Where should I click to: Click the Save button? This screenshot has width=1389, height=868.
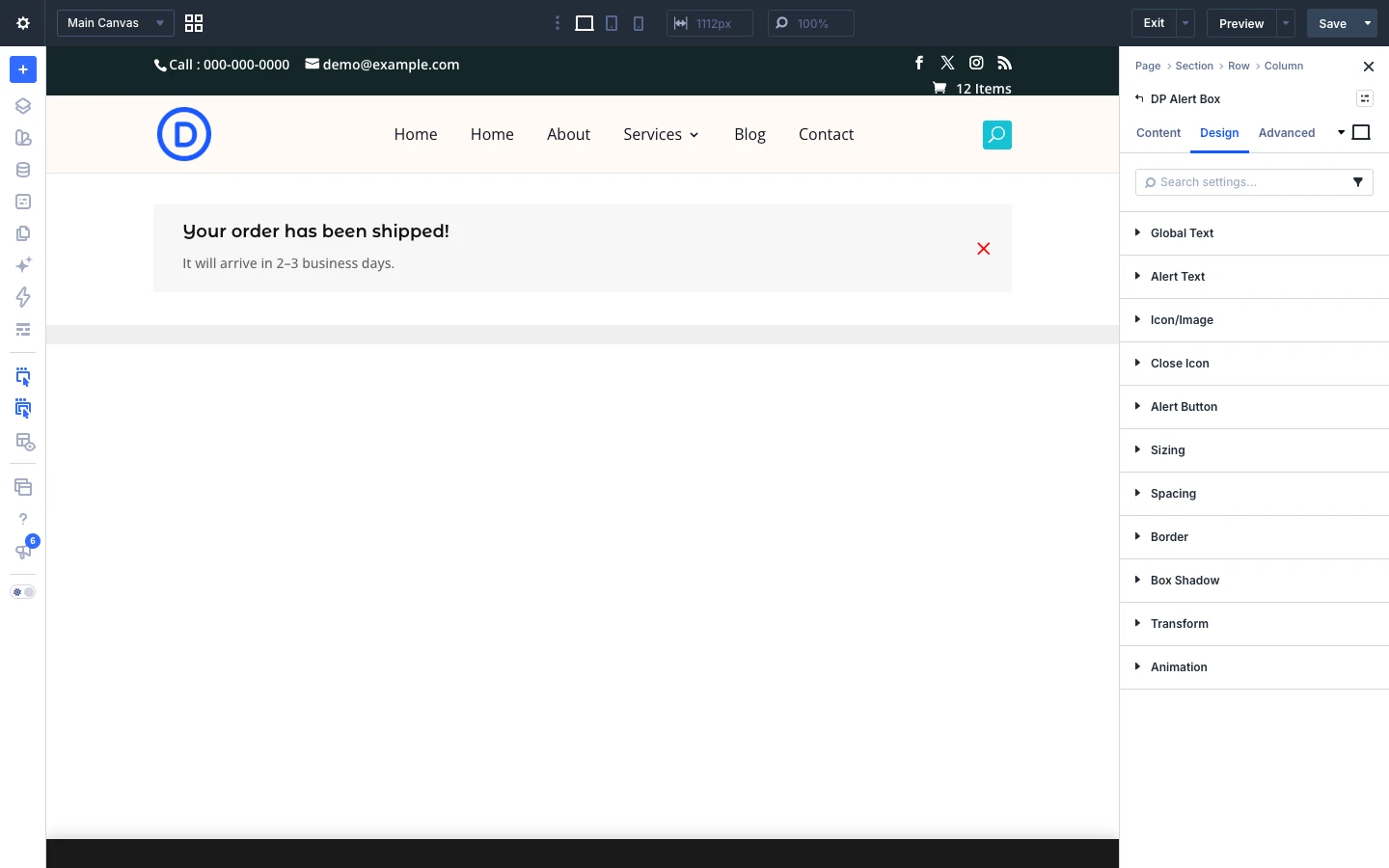(x=1332, y=23)
